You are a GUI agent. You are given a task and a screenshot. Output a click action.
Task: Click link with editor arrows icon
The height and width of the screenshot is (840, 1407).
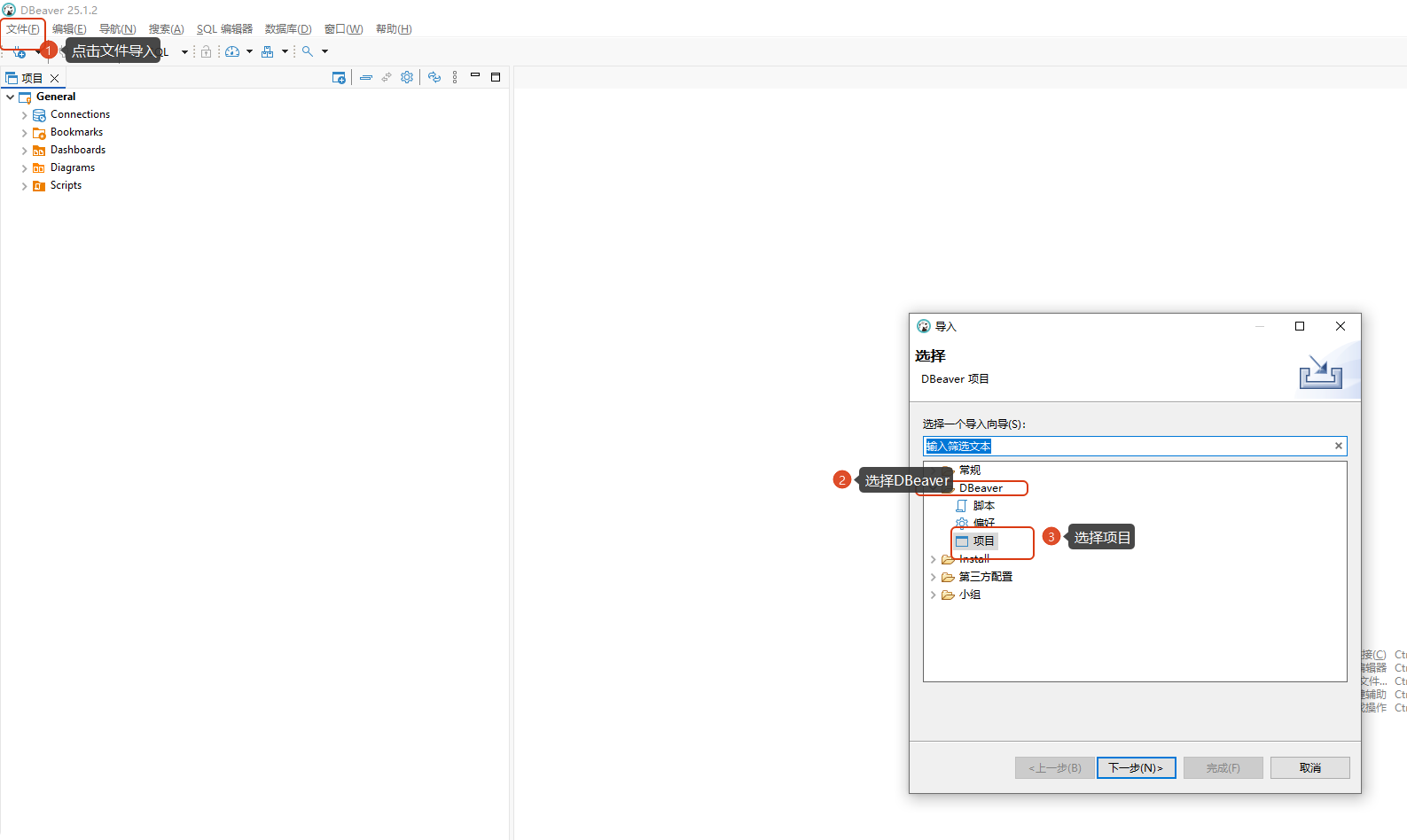coord(387,78)
